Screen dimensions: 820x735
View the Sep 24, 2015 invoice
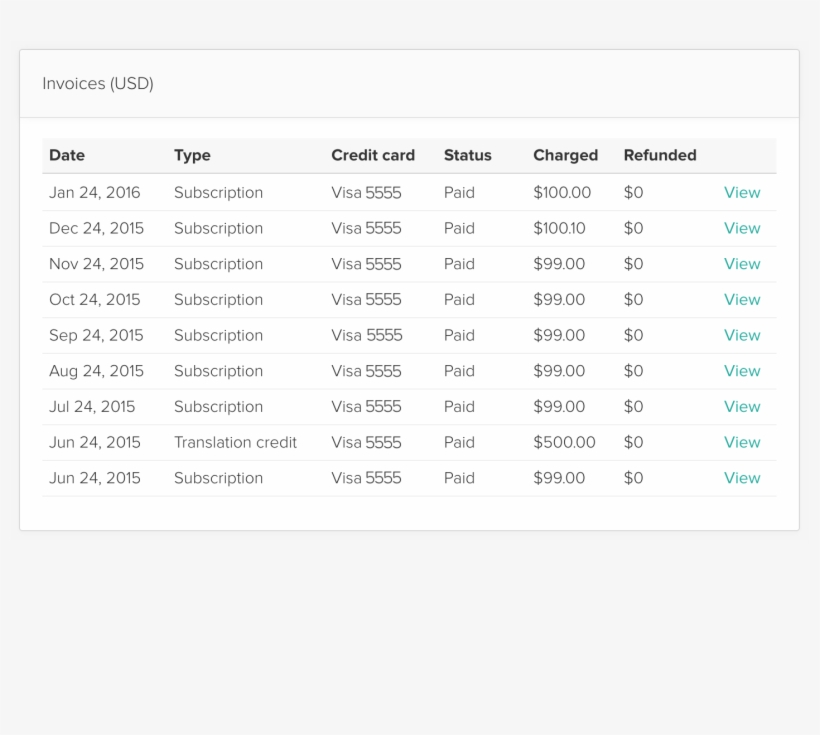tap(742, 335)
